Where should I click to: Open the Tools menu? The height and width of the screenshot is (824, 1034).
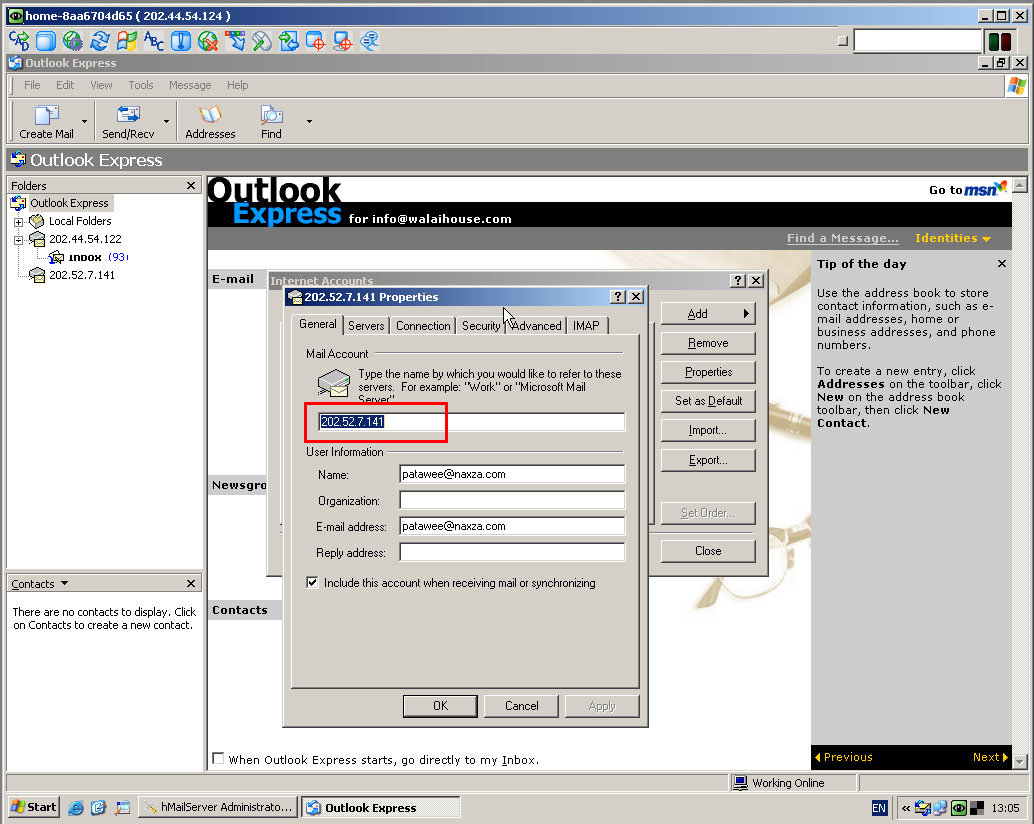[140, 85]
